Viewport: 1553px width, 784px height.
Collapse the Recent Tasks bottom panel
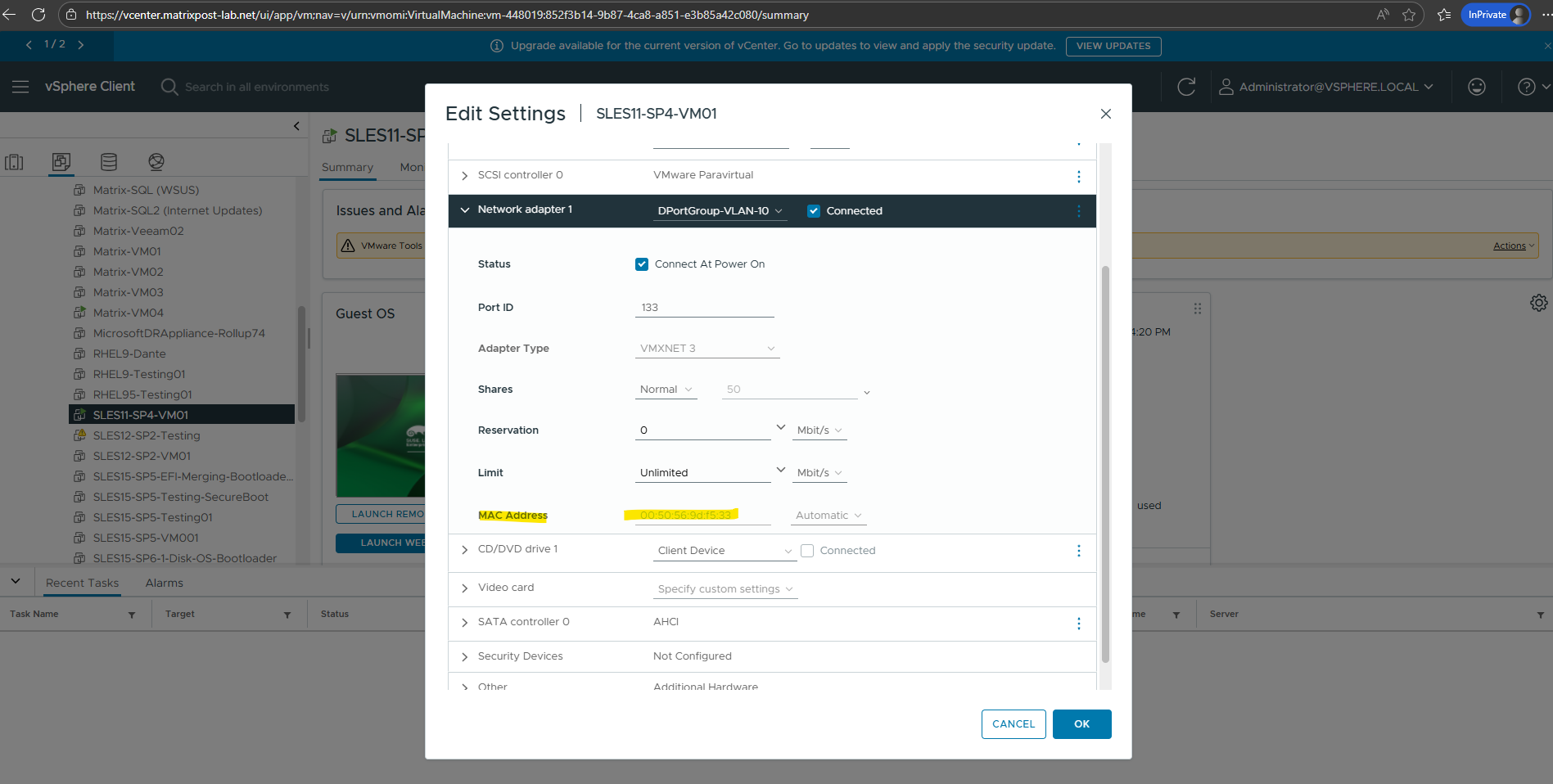tap(16, 581)
